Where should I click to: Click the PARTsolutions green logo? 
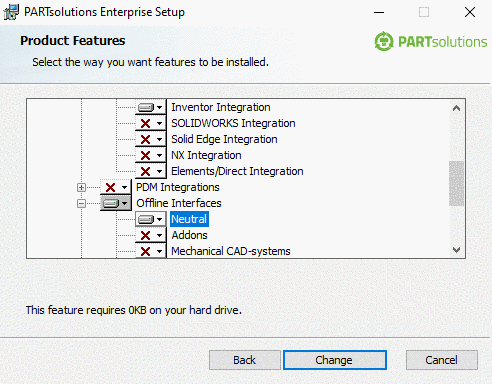click(430, 42)
